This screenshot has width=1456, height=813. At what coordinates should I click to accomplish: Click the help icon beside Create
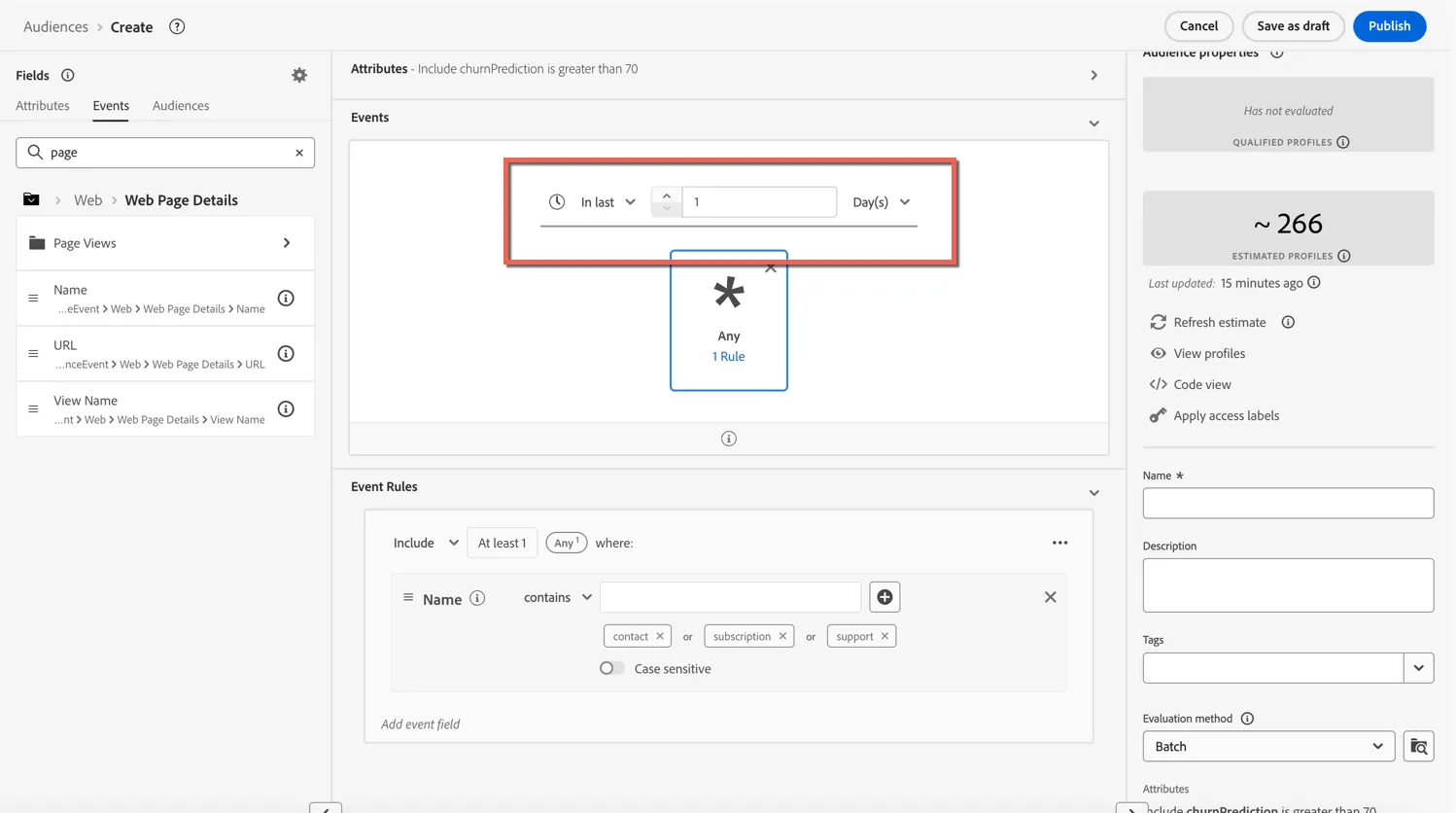[177, 26]
